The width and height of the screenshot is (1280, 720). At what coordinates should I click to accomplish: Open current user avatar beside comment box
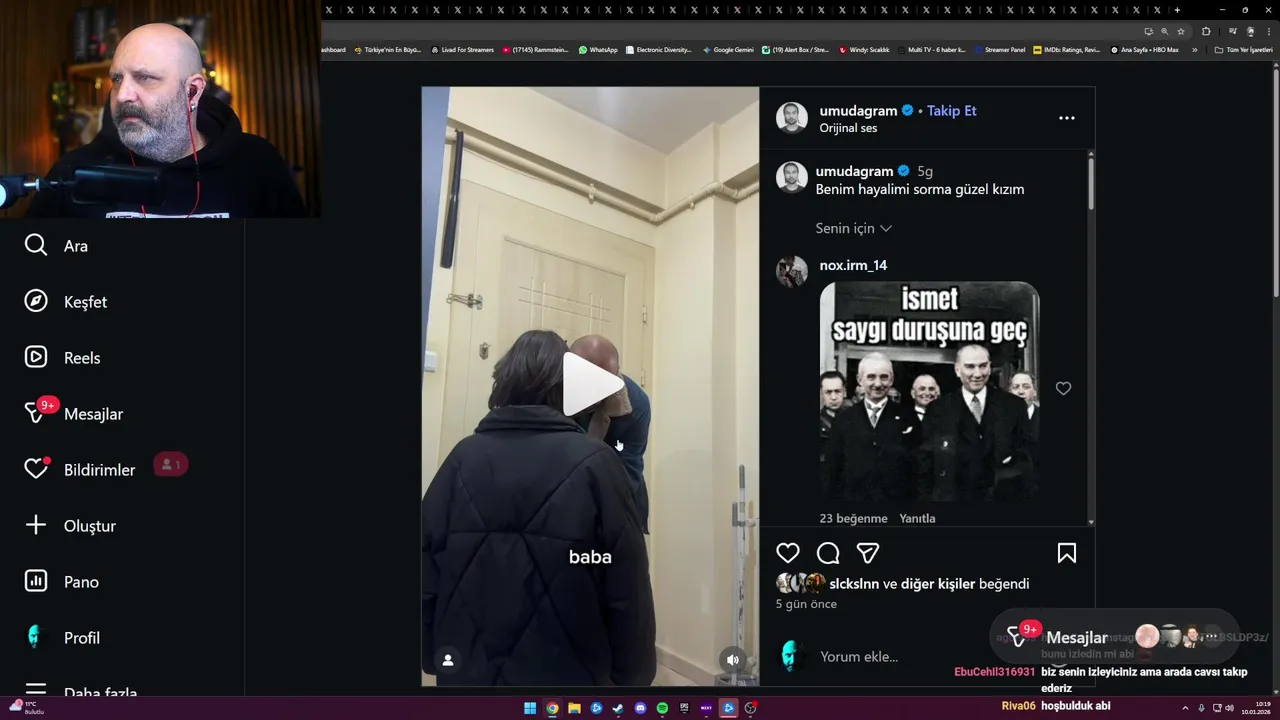coord(792,657)
